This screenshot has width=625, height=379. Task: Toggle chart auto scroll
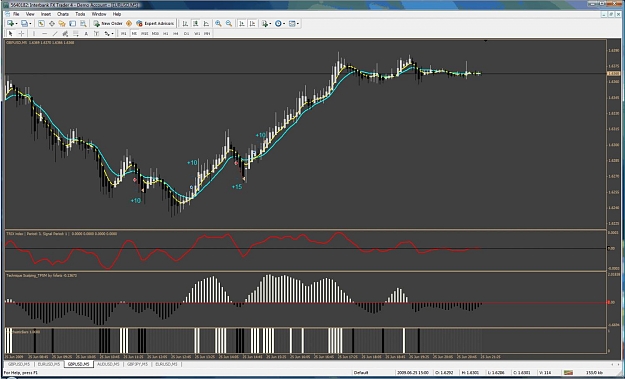click(242, 24)
